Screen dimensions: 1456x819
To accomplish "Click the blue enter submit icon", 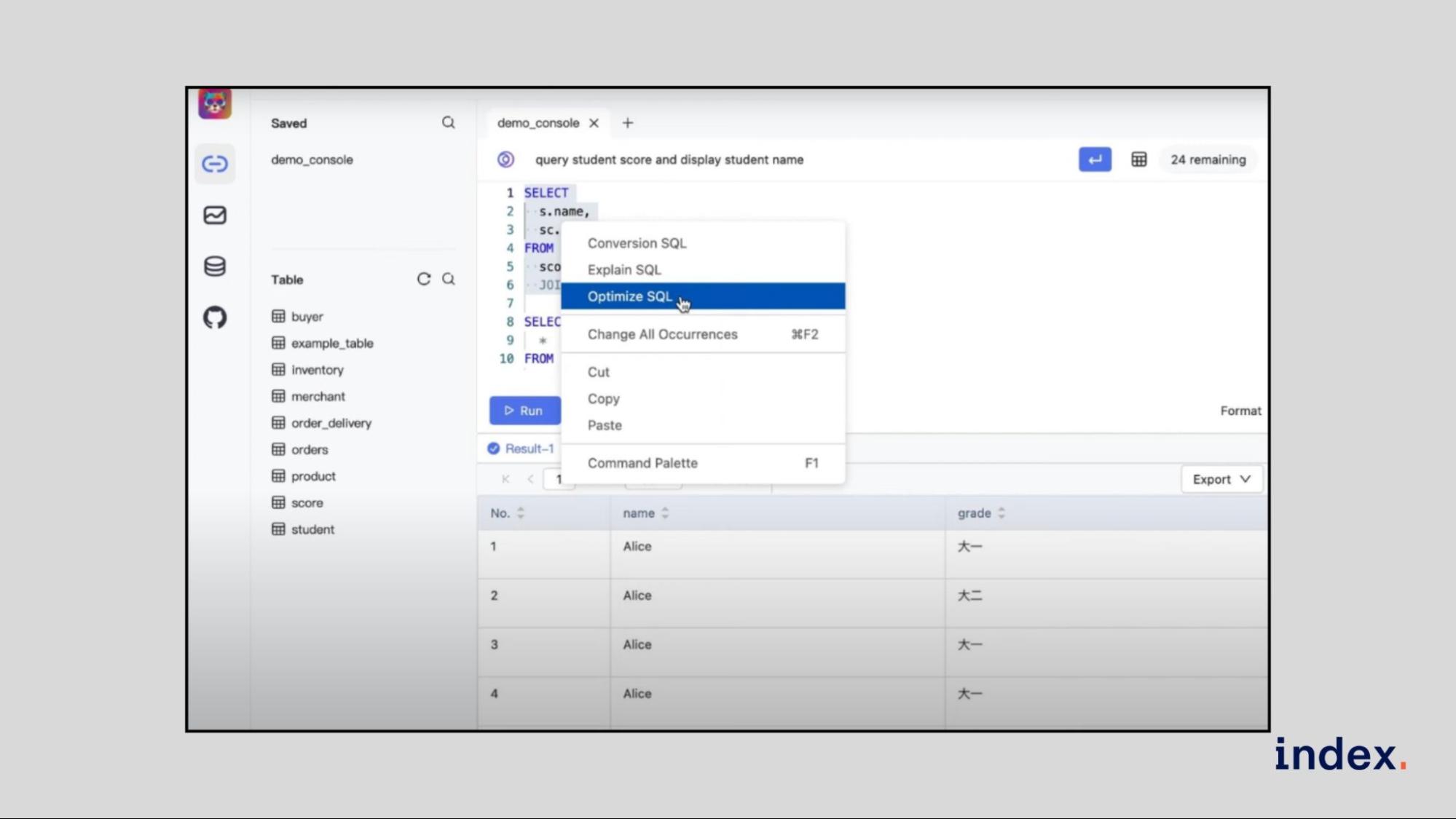I will 1094,159.
